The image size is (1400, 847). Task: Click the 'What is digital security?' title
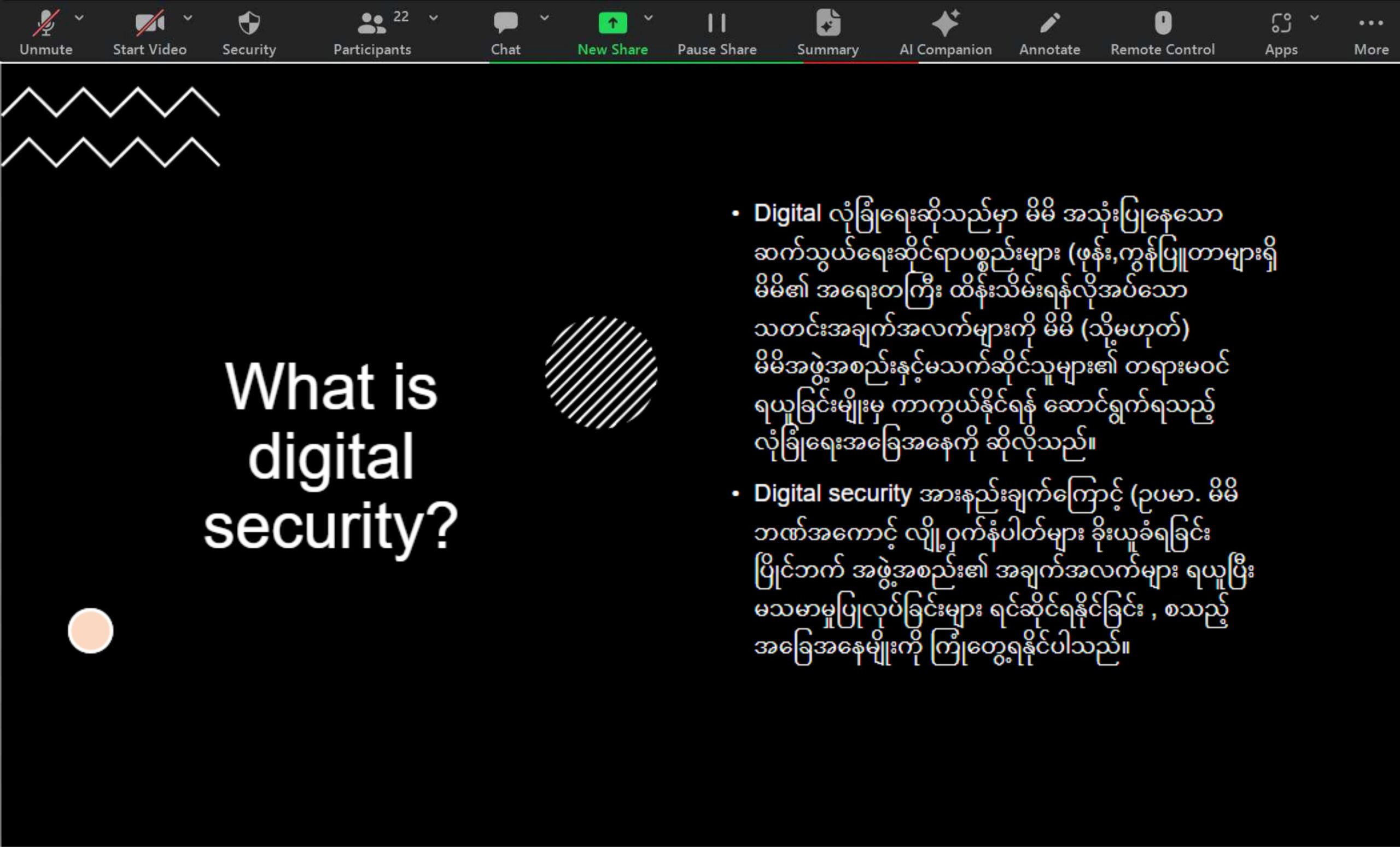331,456
